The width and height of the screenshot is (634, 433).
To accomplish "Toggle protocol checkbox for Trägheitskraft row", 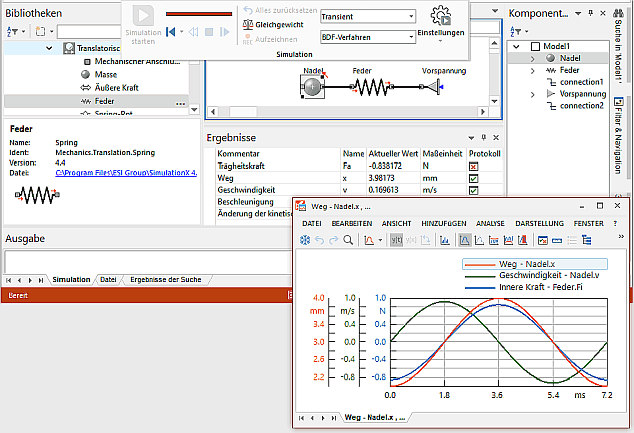I will [x=473, y=165].
